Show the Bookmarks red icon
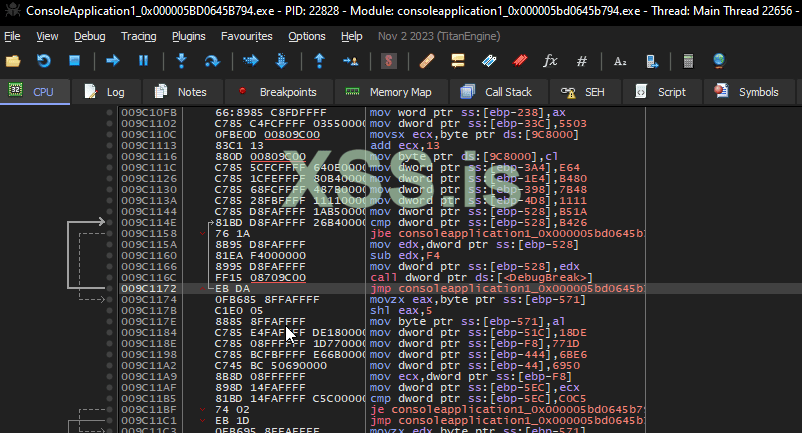802x433 pixels. [520, 61]
